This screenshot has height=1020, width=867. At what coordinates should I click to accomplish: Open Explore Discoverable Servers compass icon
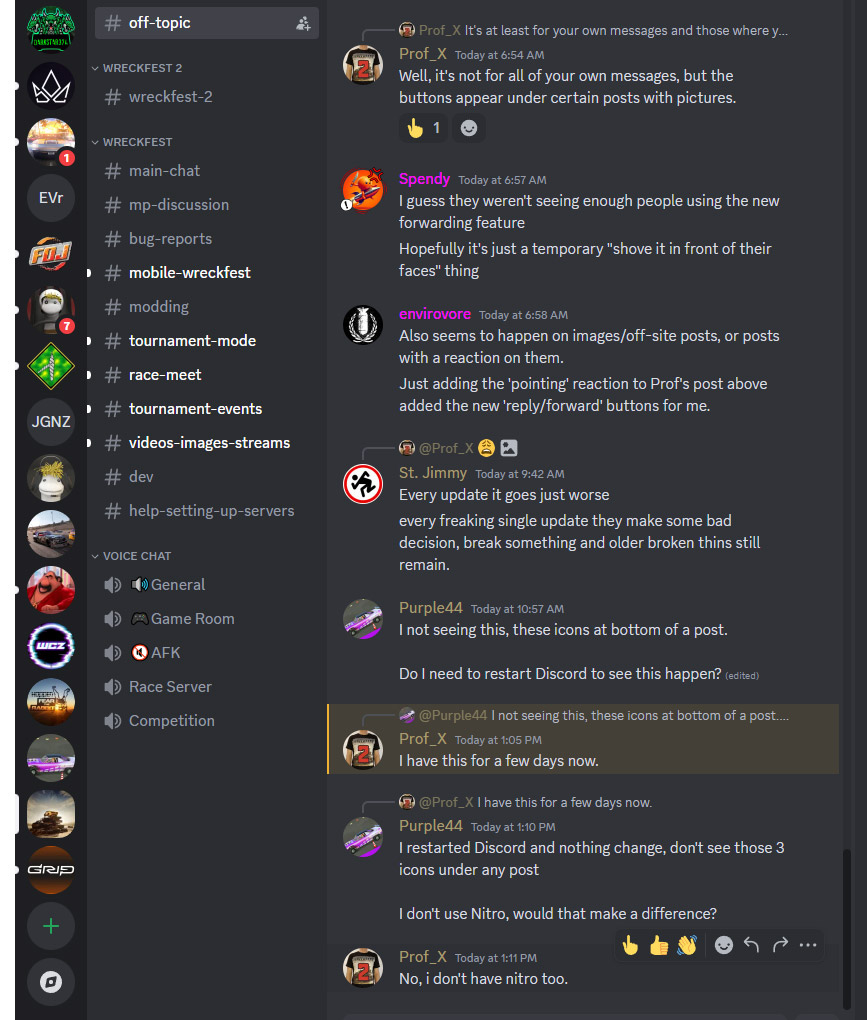coord(51,982)
